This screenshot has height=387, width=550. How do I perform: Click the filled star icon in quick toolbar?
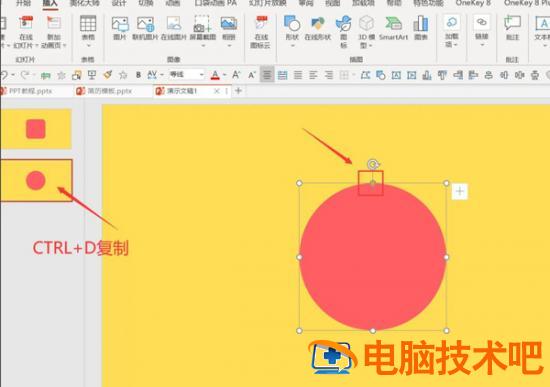tap(61, 75)
